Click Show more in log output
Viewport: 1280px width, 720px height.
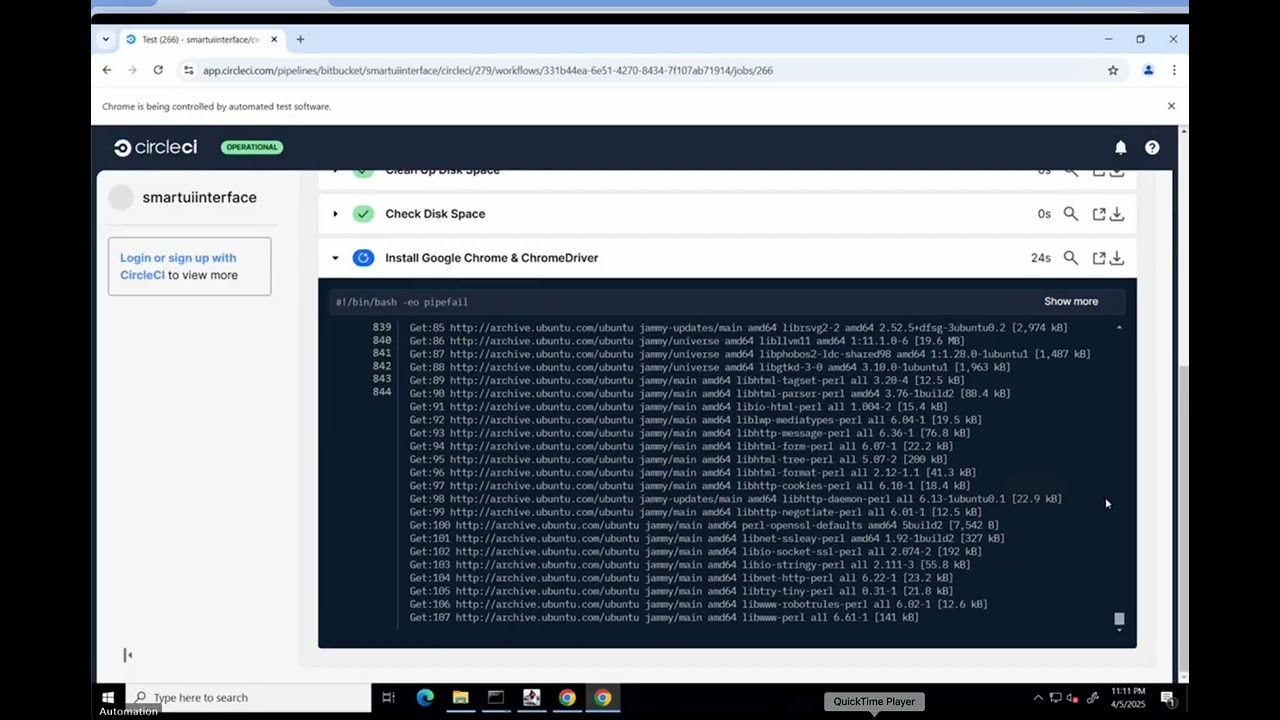[x=1071, y=301]
